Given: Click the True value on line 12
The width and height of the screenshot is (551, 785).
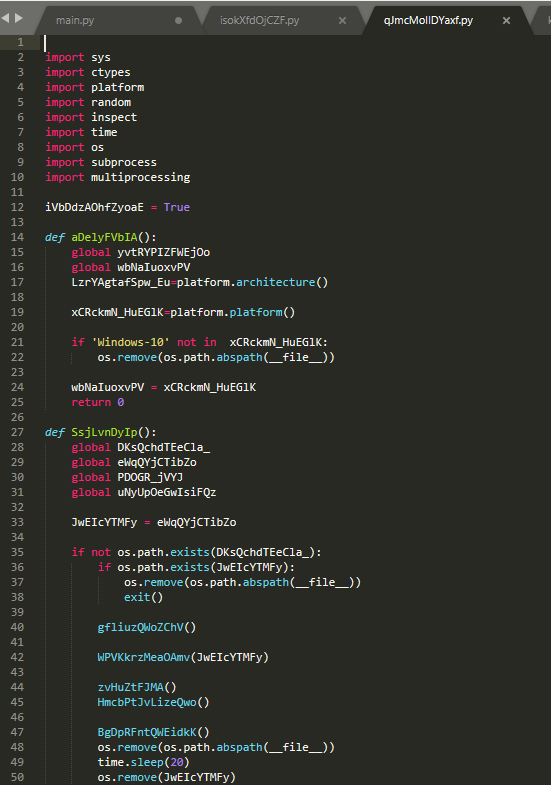Looking at the screenshot, I should click(x=177, y=207).
